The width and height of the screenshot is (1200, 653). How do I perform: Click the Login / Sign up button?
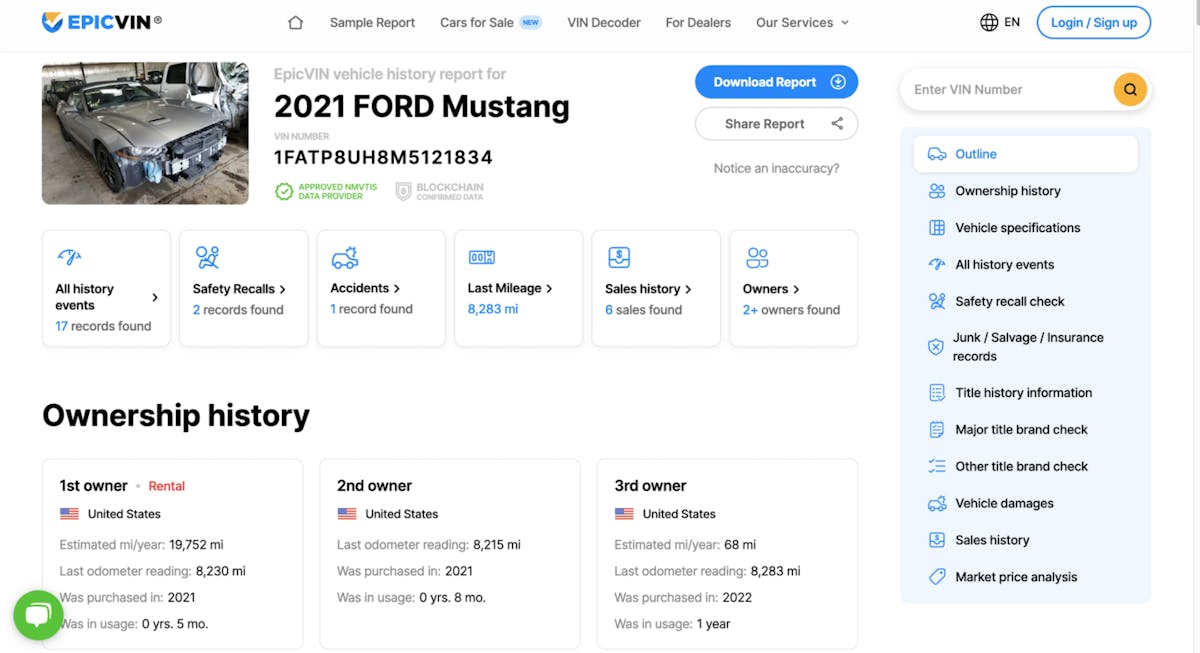click(x=1093, y=22)
